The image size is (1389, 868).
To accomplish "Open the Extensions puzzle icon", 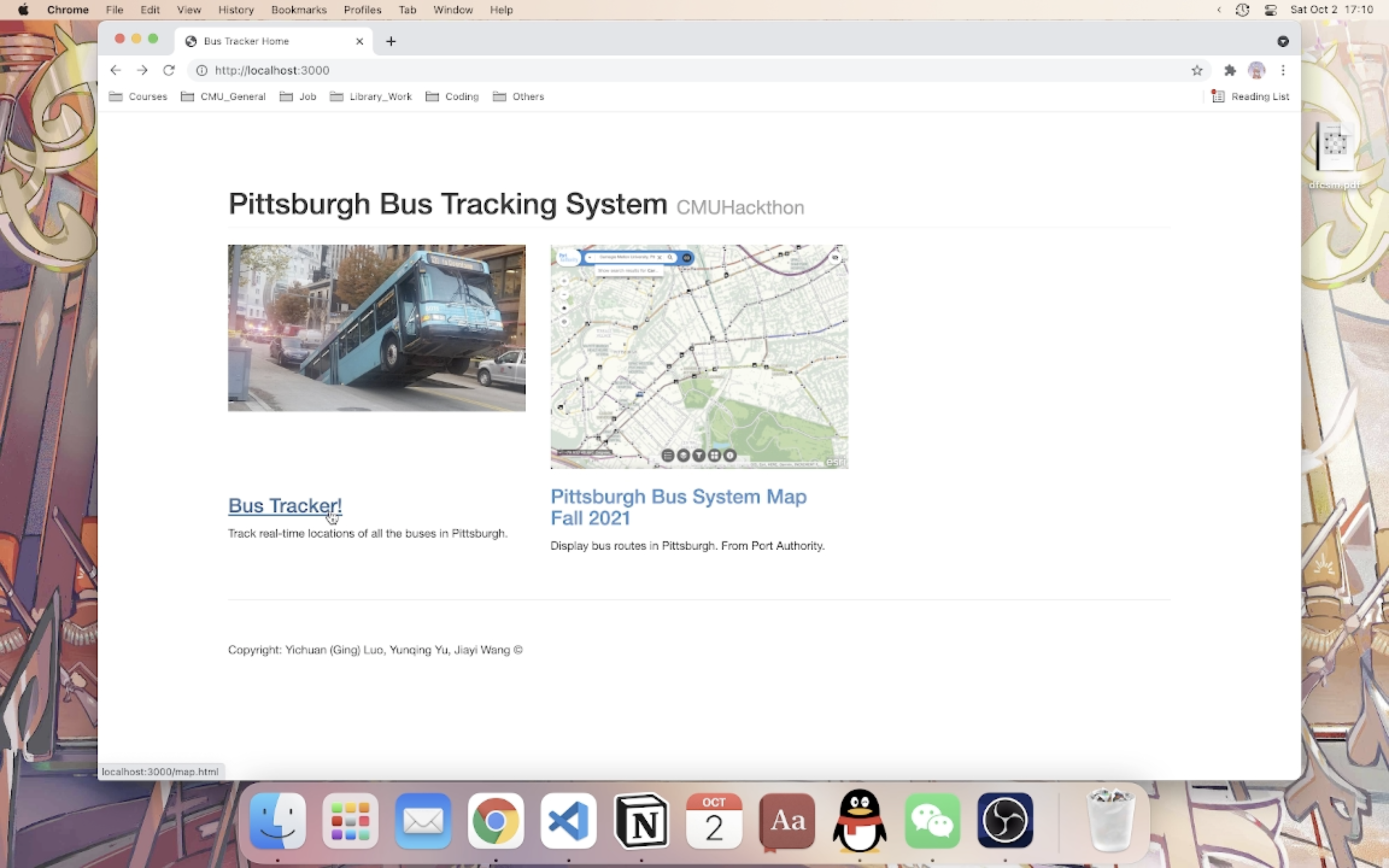I will [x=1229, y=70].
